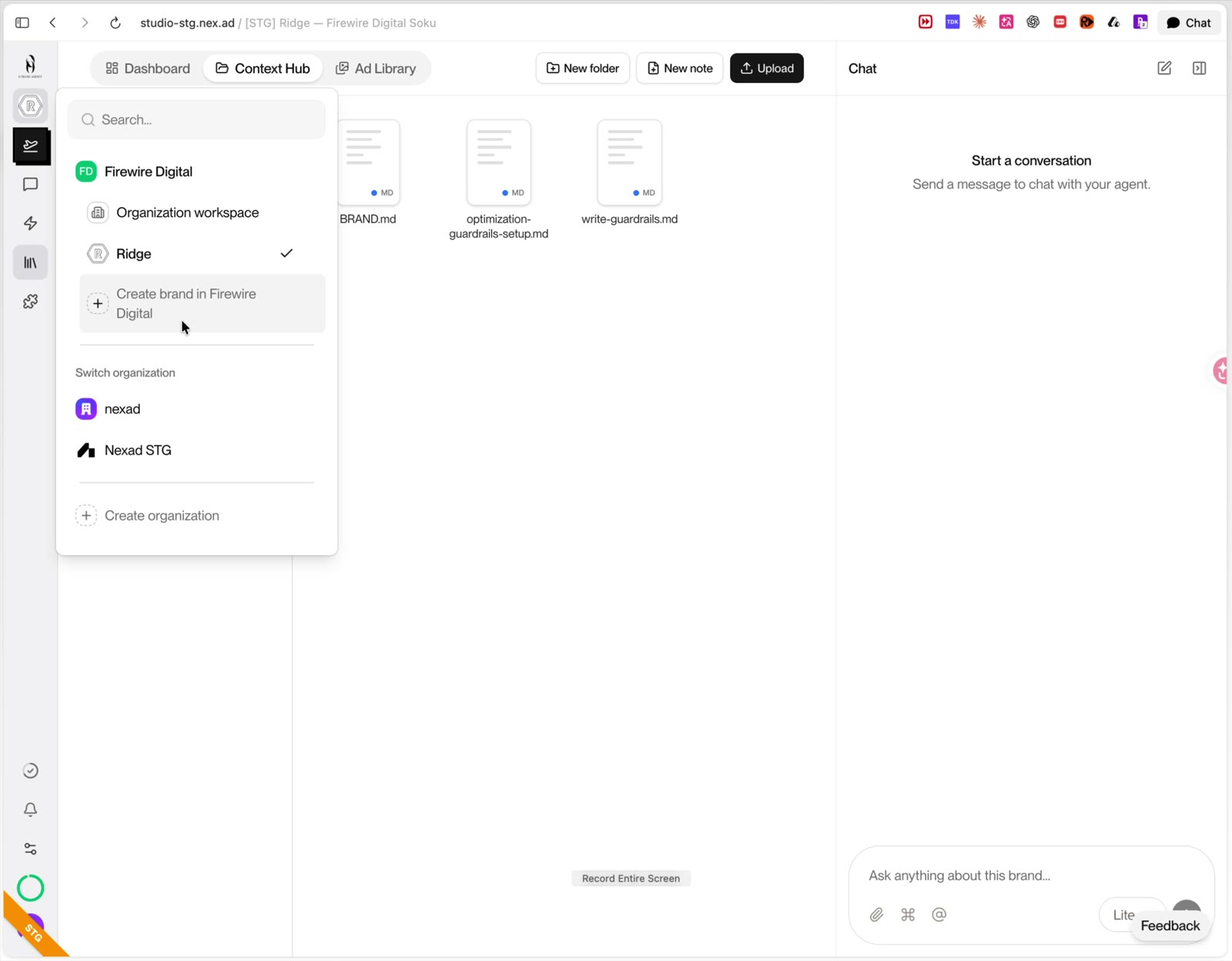Click the @ mention icon in chat input
Image resolution: width=1232 pixels, height=961 pixels.
[939, 915]
